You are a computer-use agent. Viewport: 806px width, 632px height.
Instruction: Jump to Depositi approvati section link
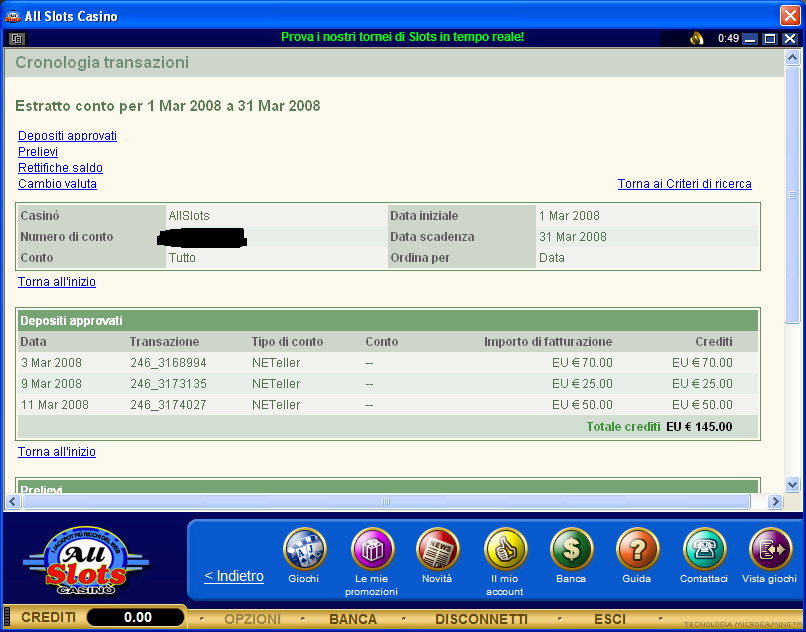67,136
